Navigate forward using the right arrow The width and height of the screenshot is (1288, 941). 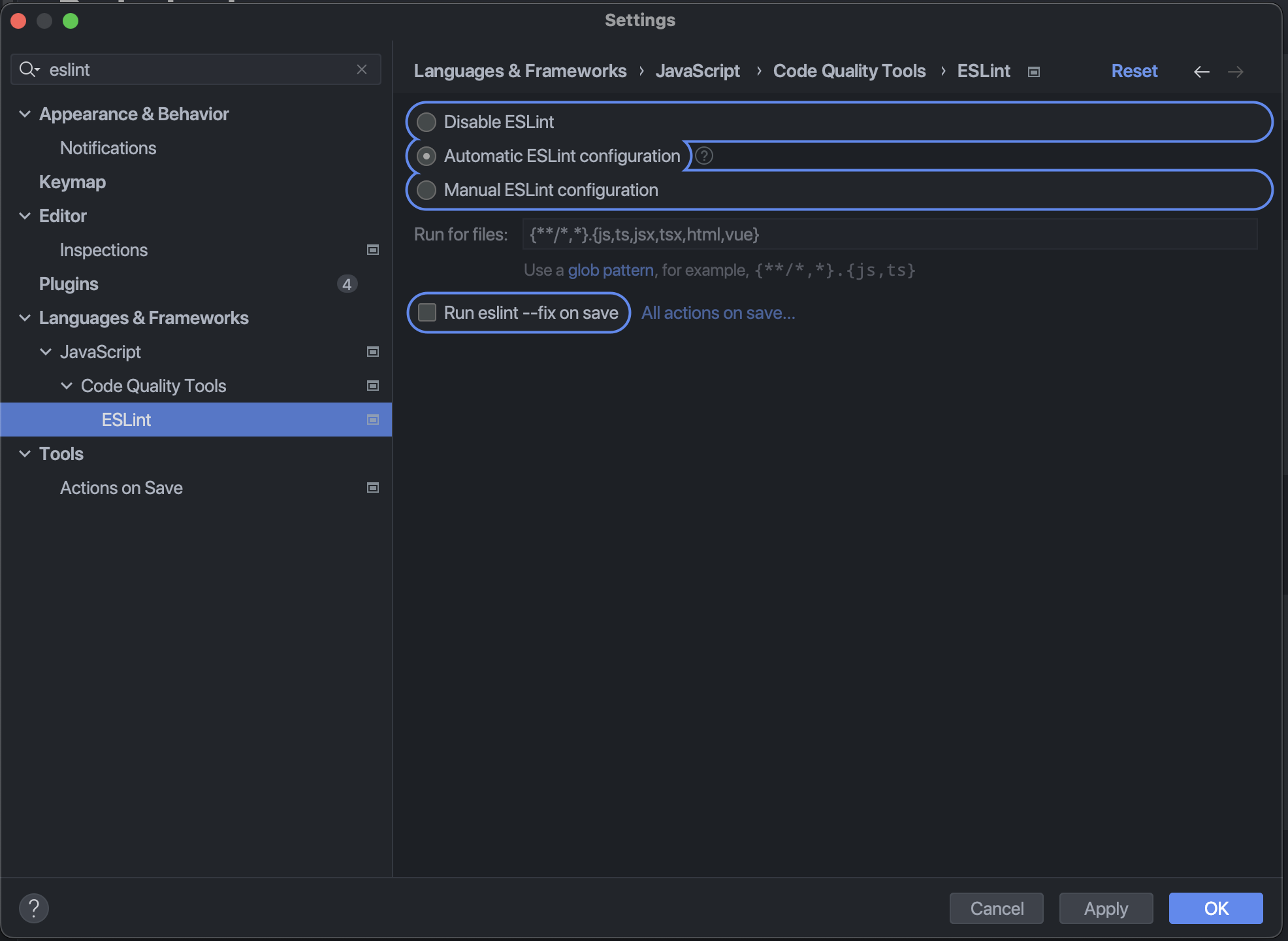[1236, 71]
